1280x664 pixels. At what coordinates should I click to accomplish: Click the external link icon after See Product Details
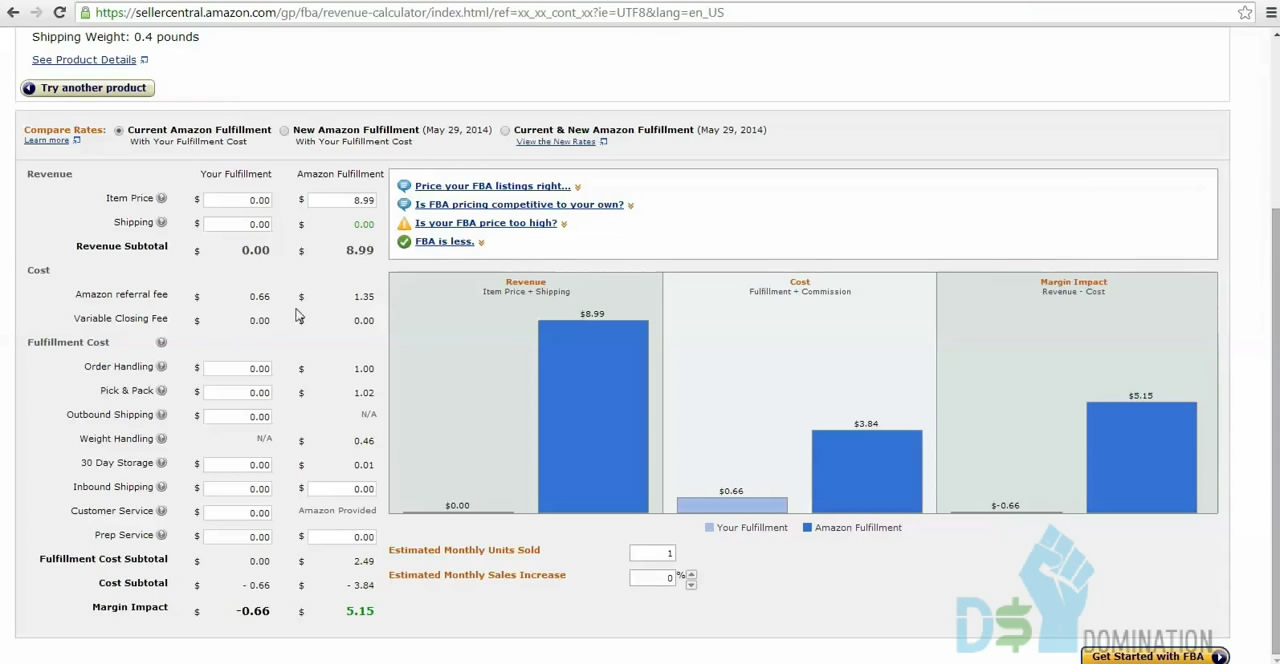144,60
